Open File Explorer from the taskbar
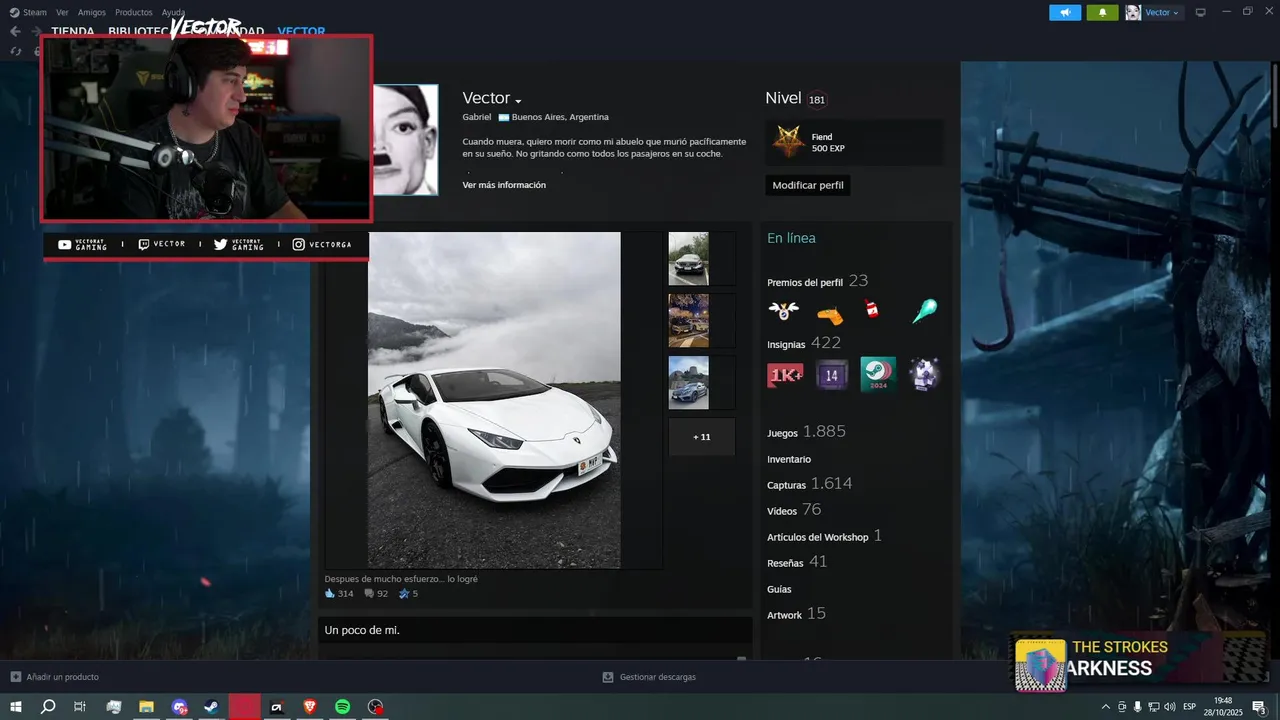The image size is (1280, 720). point(146,707)
